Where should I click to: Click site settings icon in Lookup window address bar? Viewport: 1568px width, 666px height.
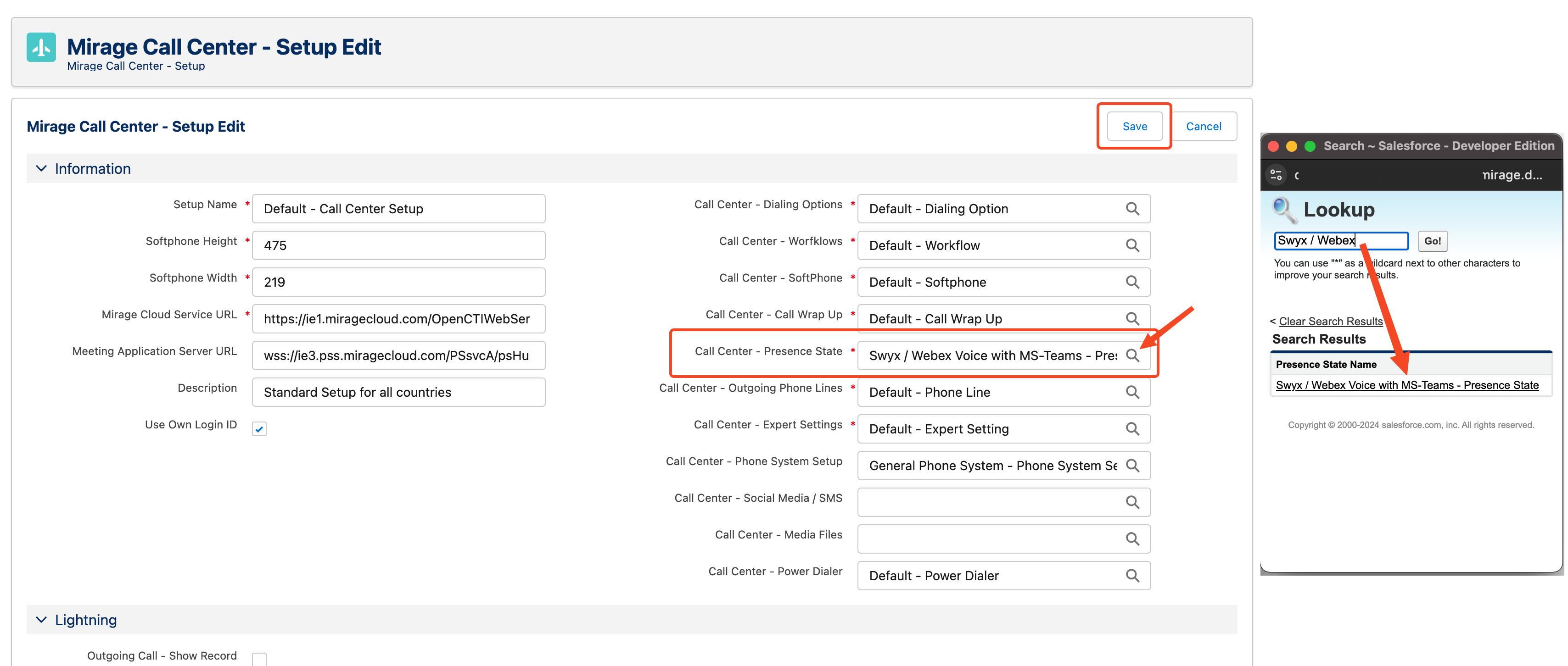point(1276,175)
